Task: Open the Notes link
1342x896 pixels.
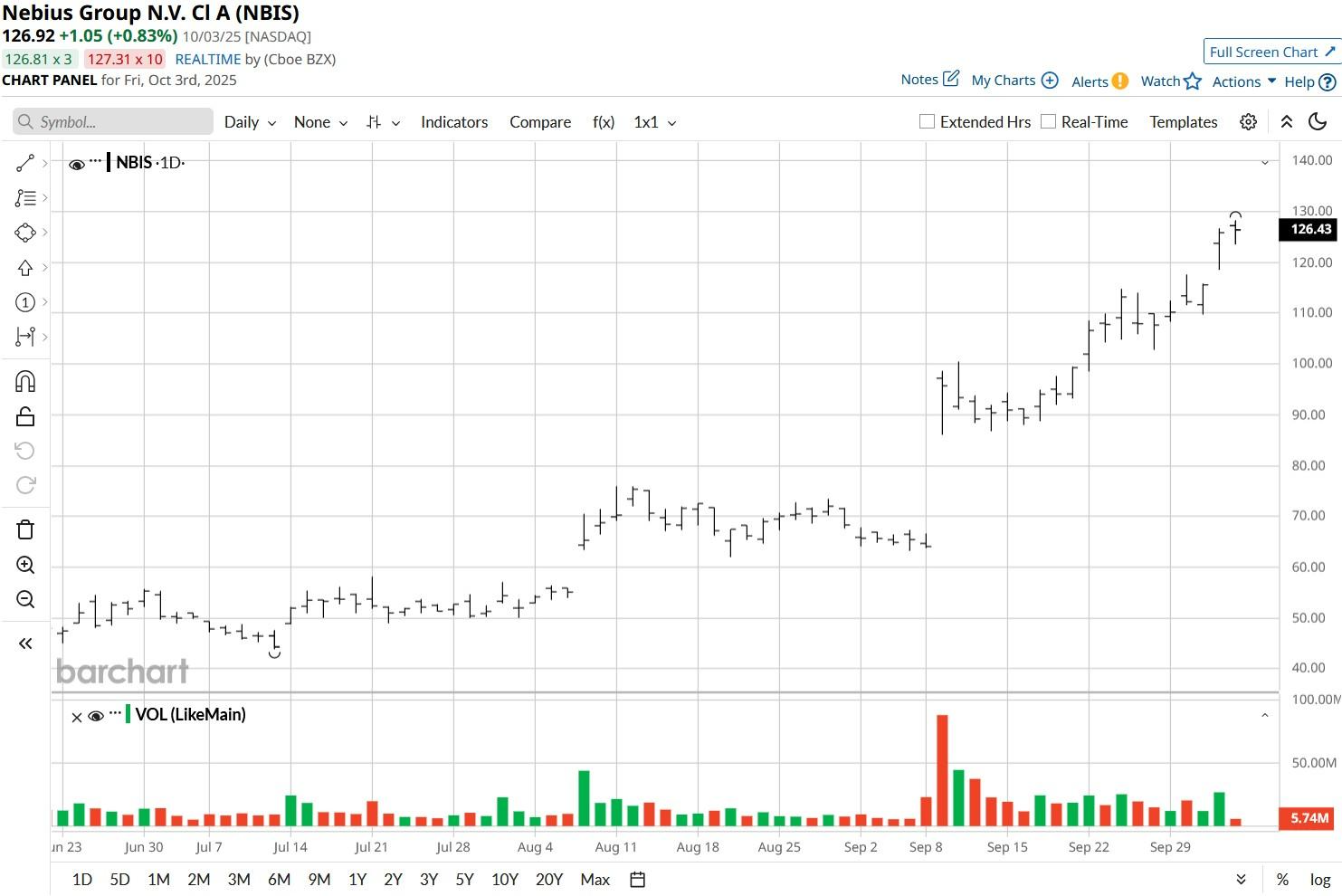Action: point(919,80)
